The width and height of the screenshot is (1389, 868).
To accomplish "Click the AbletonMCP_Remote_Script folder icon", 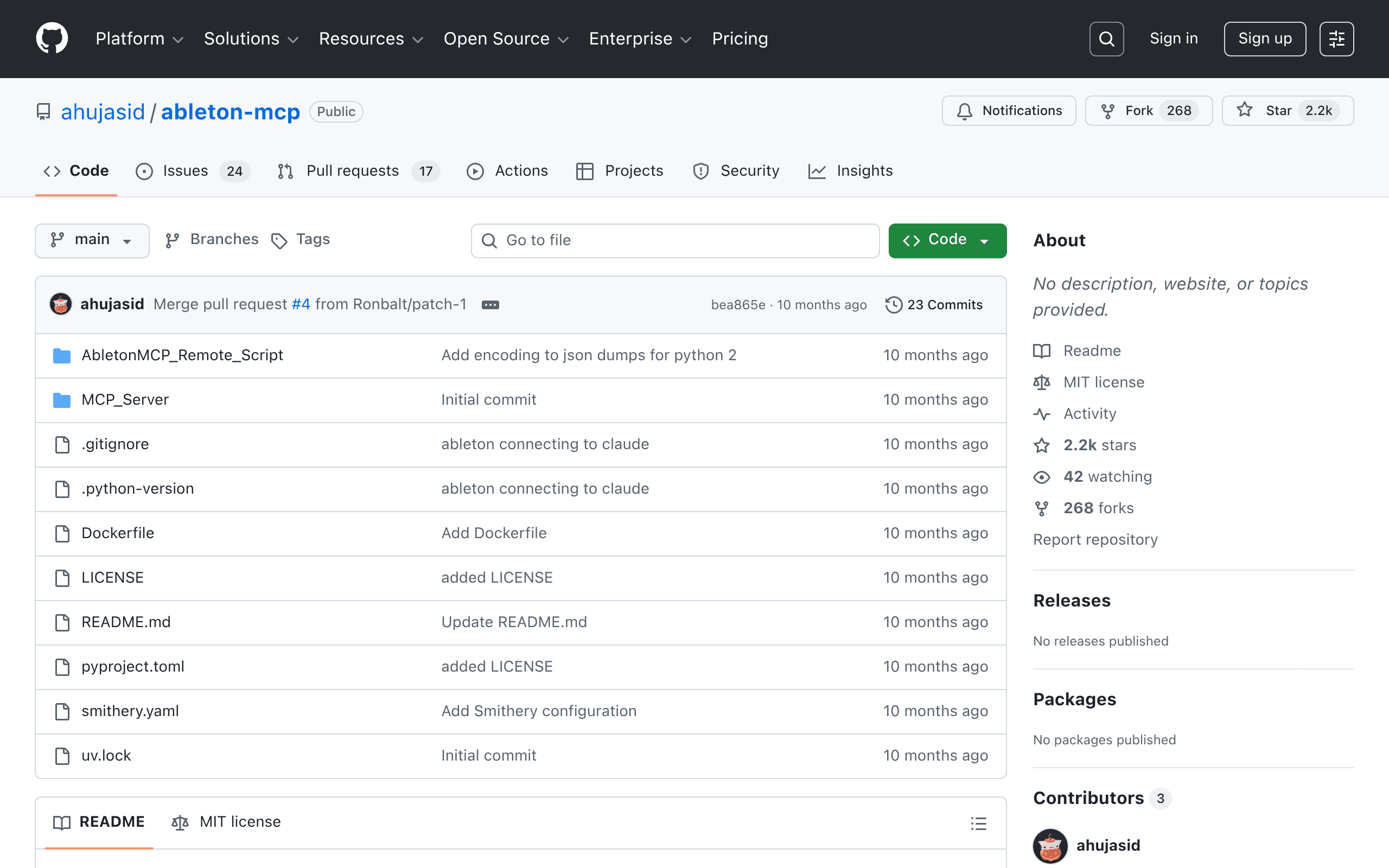I will [62, 355].
